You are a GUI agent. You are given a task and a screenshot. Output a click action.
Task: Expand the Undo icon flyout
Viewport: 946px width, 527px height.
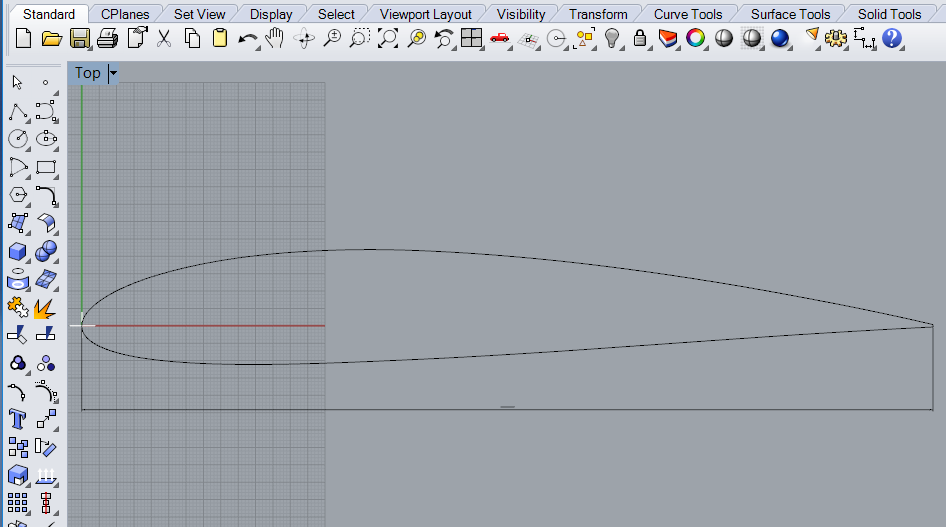(x=248, y=39)
